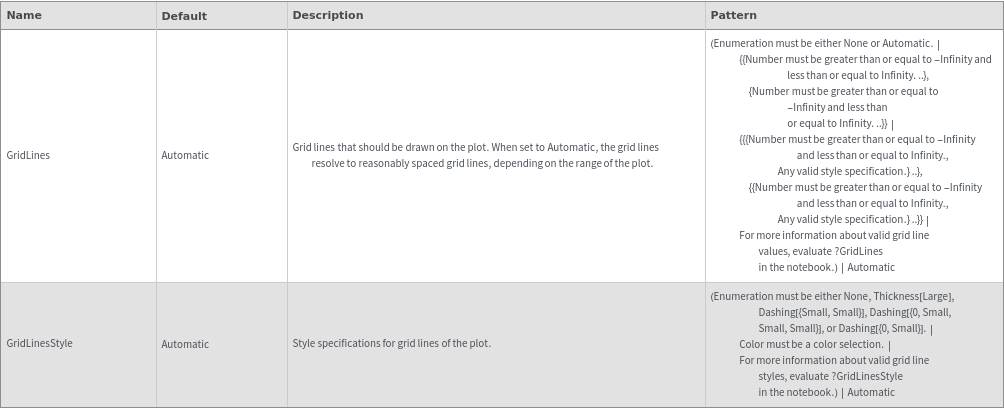1004x410 pixels.
Task: Click "Style specifications for grid lines" description
Action: [391, 343]
